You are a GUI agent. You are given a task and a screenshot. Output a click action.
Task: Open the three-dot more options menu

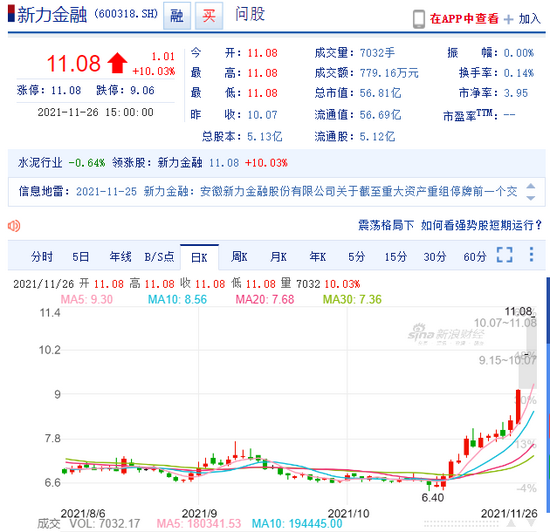pos(531,255)
